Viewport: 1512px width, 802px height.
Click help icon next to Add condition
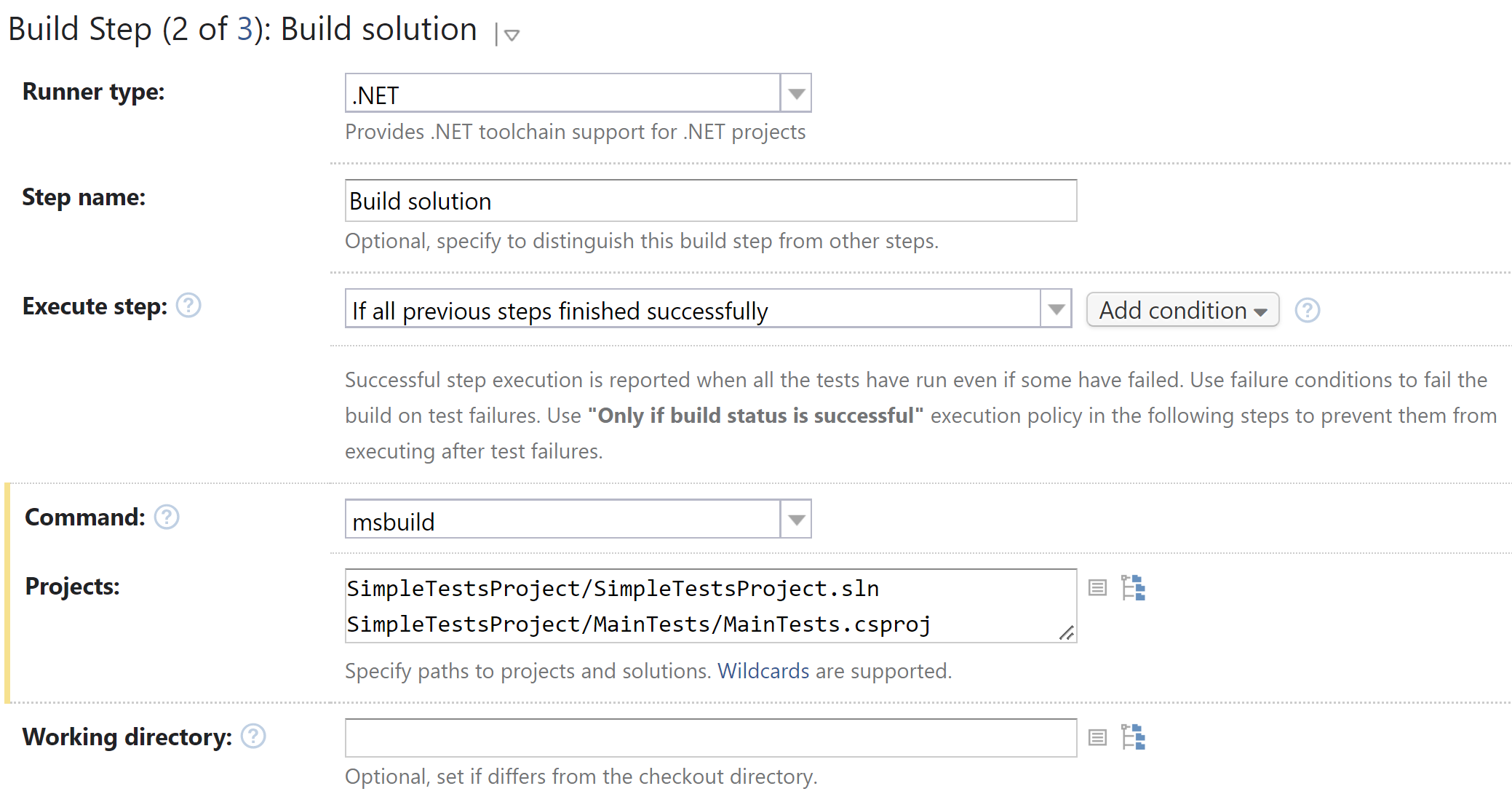tap(1307, 311)
